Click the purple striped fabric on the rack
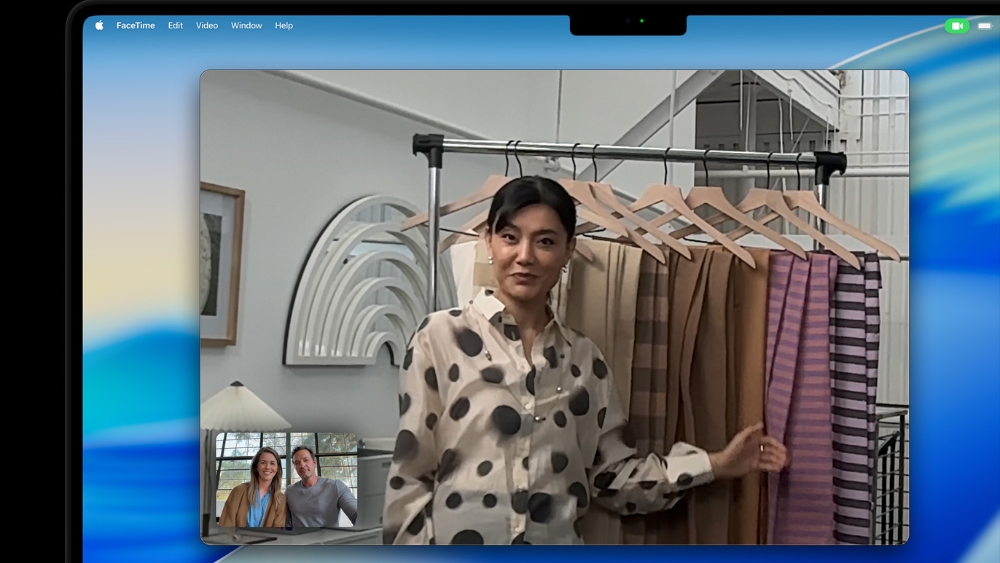This screenshot has height=563, width=1000. click(800, 390)
